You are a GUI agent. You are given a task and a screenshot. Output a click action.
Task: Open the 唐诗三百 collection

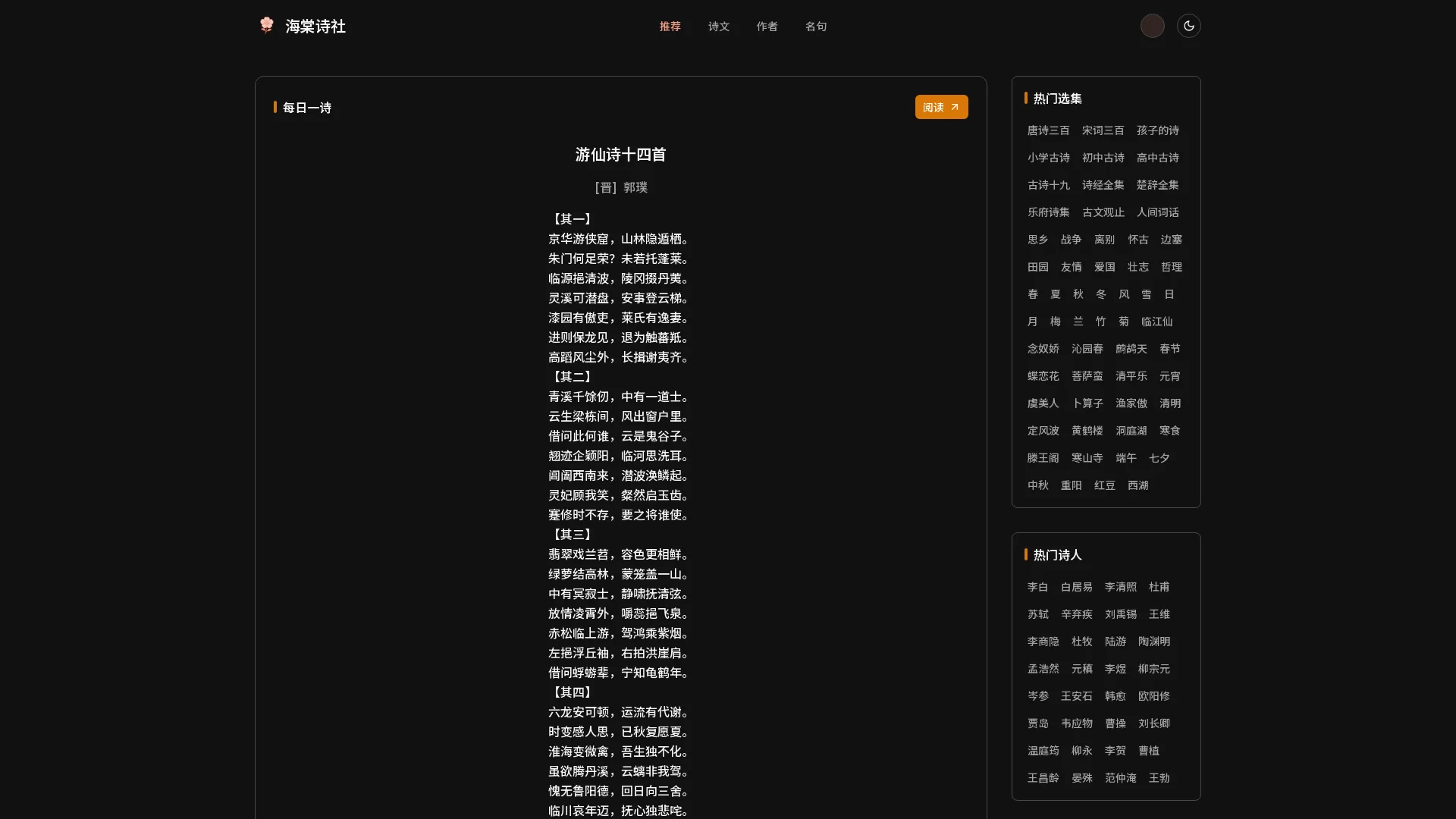click(x=1048, y=130)
